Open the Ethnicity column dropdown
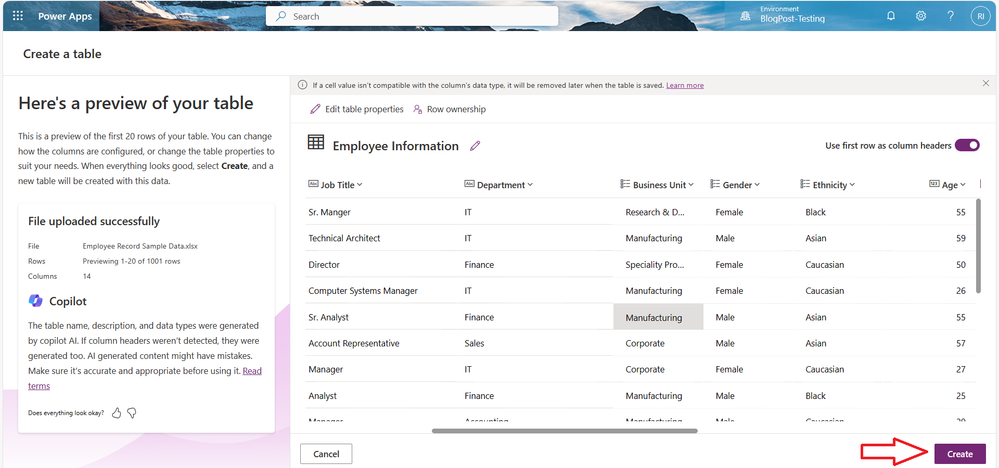The image size is (999, 468). click(852, 185)
